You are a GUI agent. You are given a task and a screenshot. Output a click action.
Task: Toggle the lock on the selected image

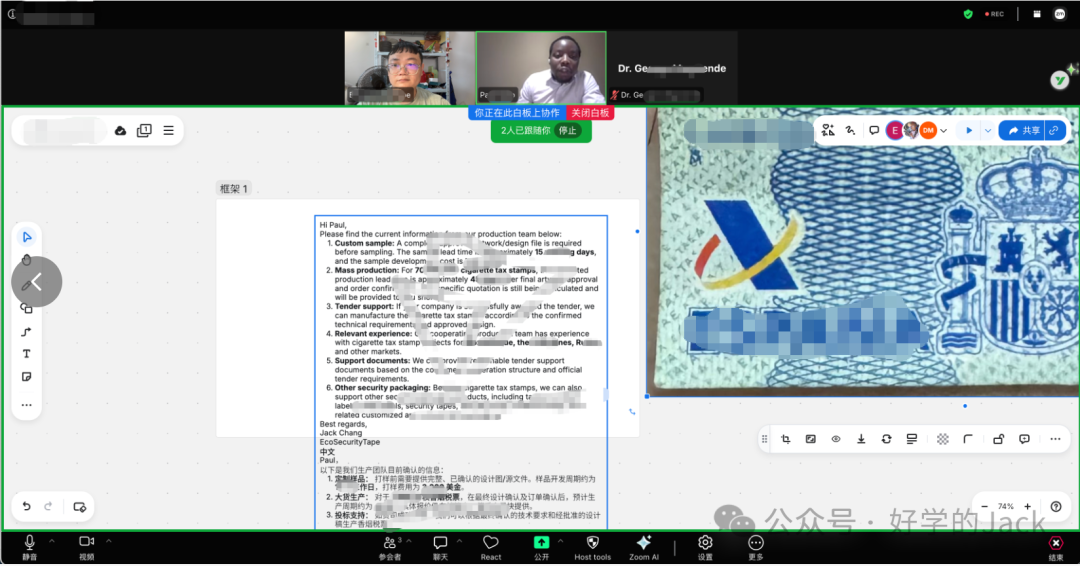point(999,439)
